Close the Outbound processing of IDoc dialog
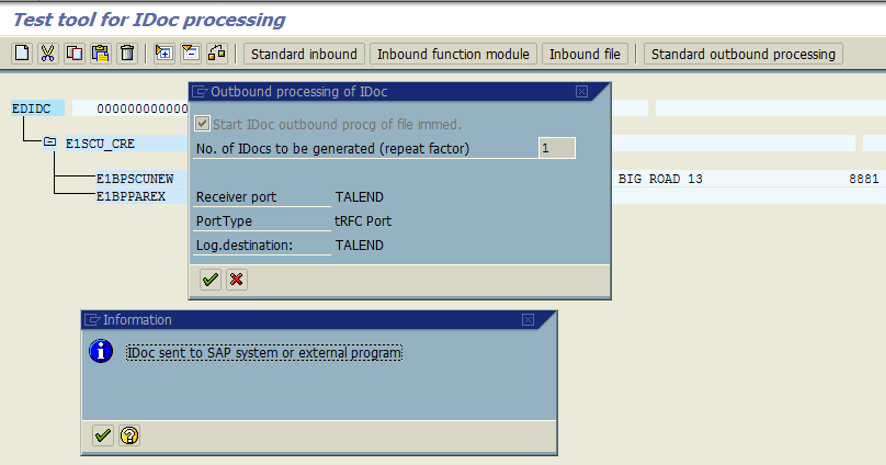Viewport: 886px width, 465px height. 582,92
